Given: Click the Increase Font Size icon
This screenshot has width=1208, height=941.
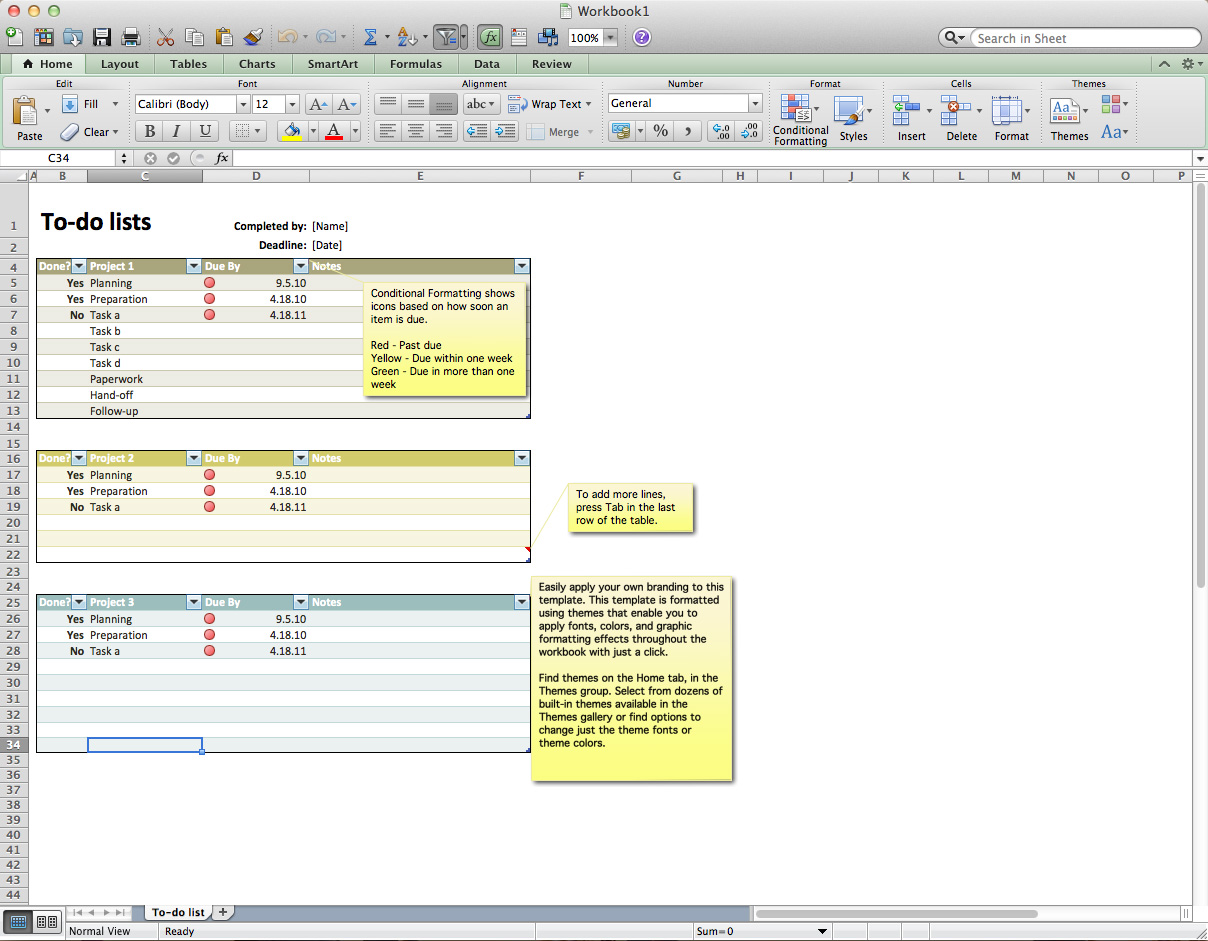Looking at the screenshot, I should pos(317,104).
